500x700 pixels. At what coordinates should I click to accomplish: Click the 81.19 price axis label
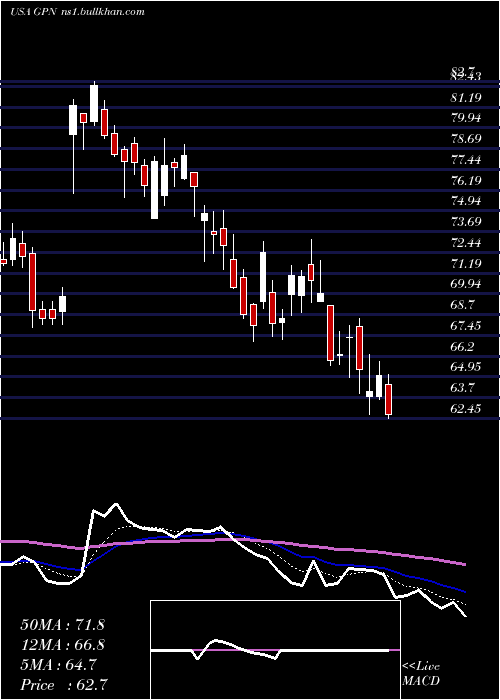click(x=466, y=98)
